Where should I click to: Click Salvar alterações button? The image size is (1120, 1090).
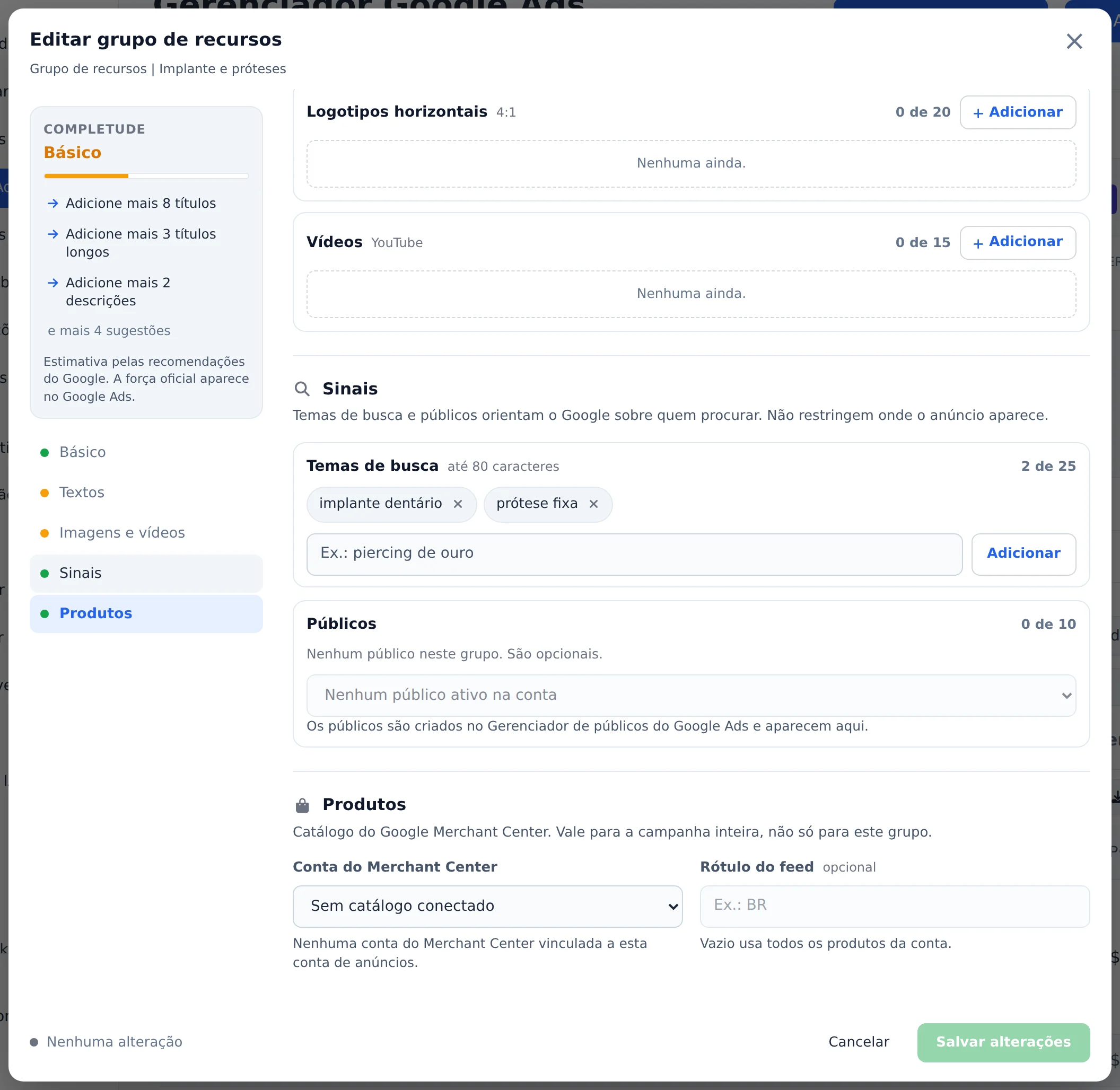tap(1003, 1042)
